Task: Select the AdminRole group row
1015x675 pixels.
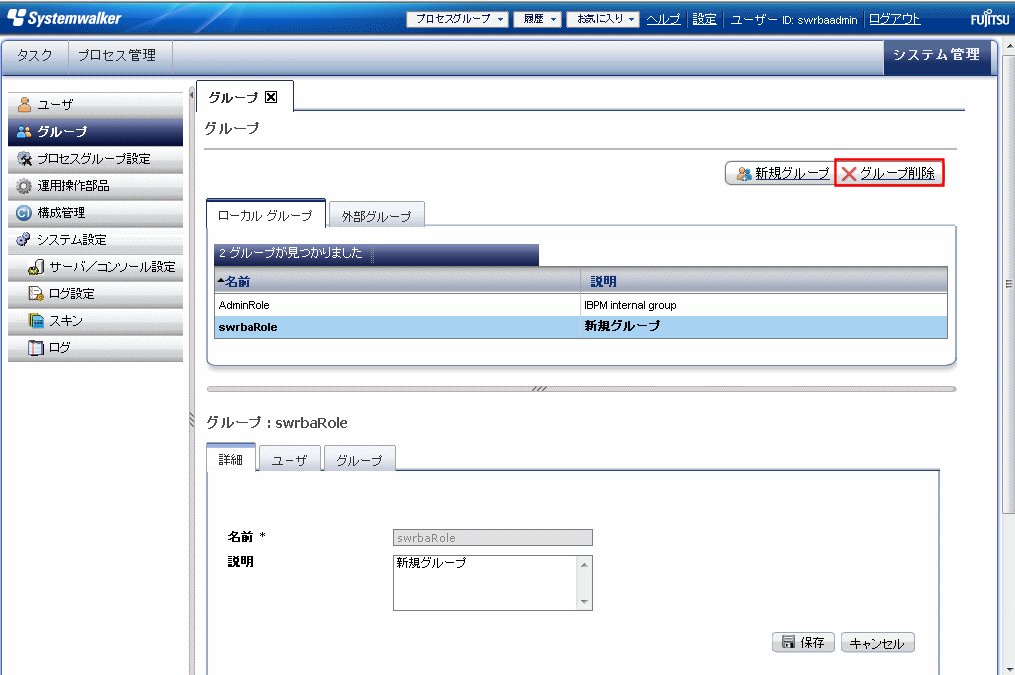Action: [244, 305]
